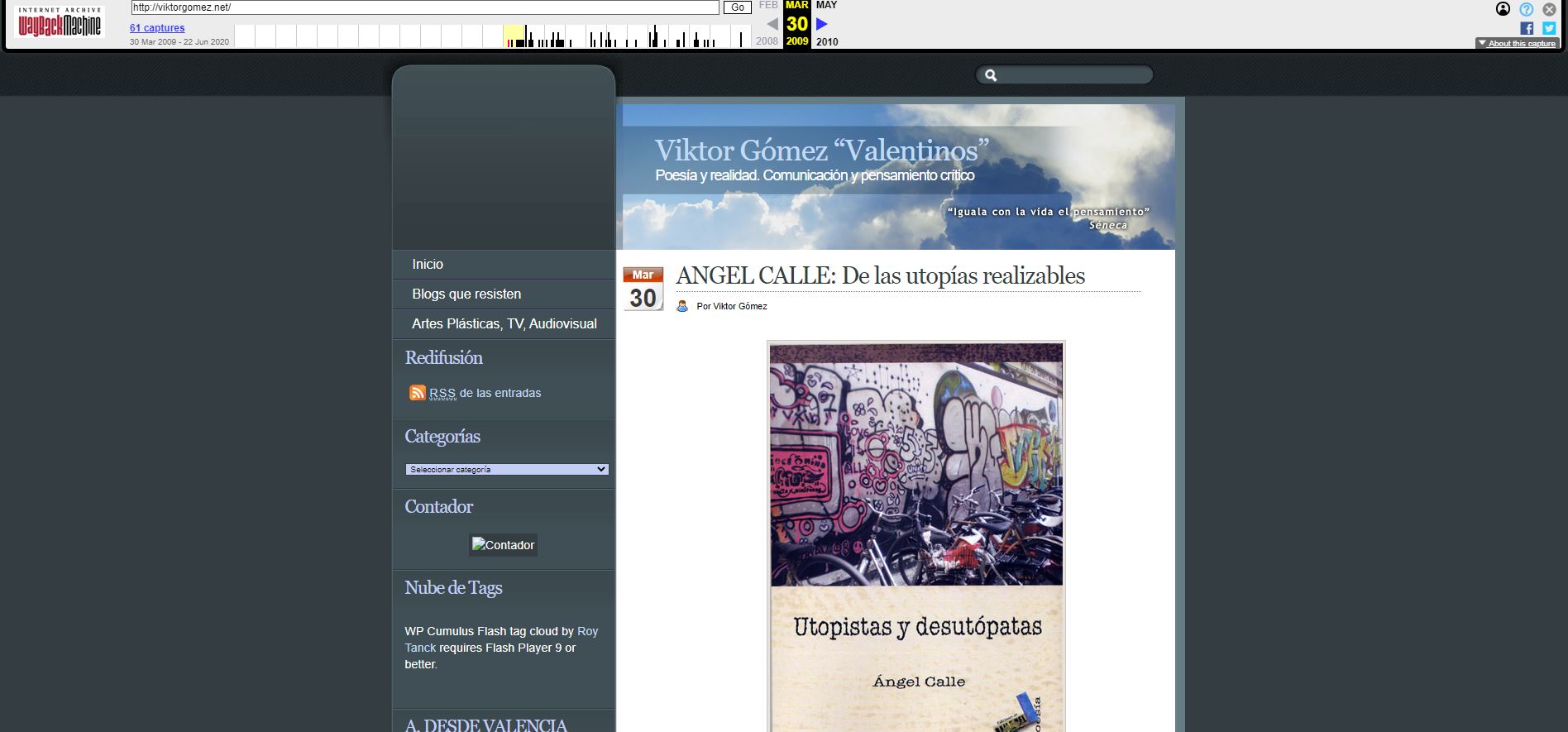Open the Seleccionar categoría dropdown
The width and height of the screenshot is (1568, 732).
click(506, 469)
